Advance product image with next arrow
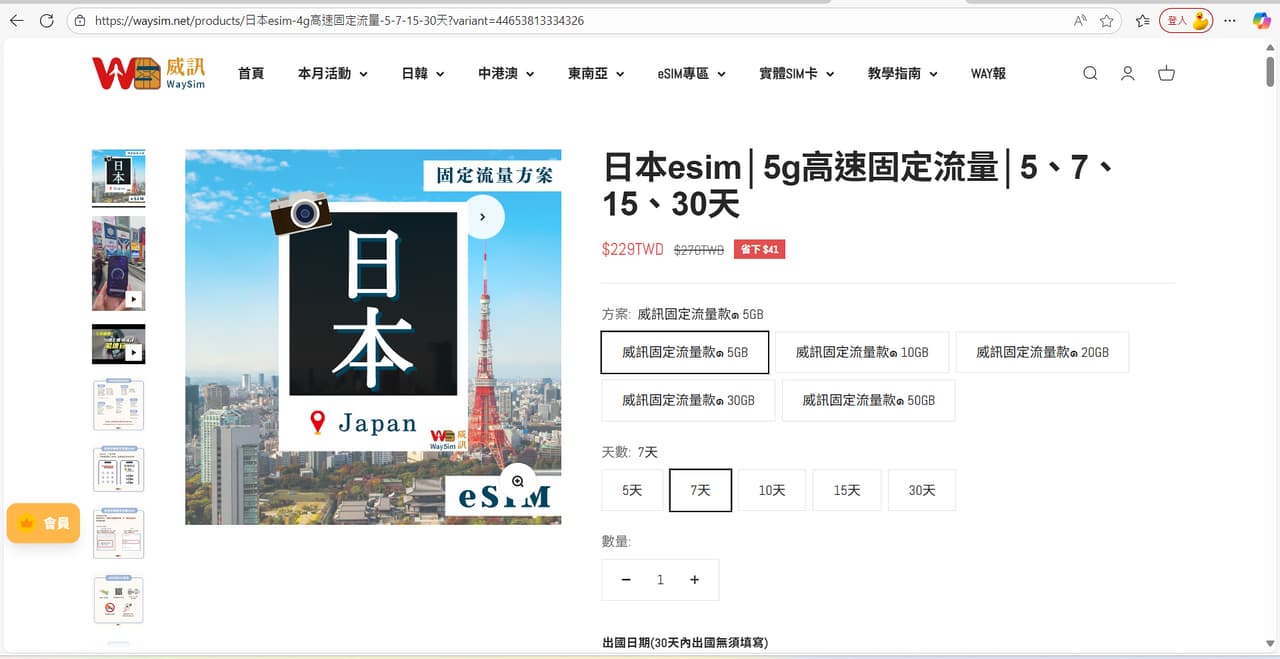This screenshot has width=1280, height=659. tap(483, 217)
